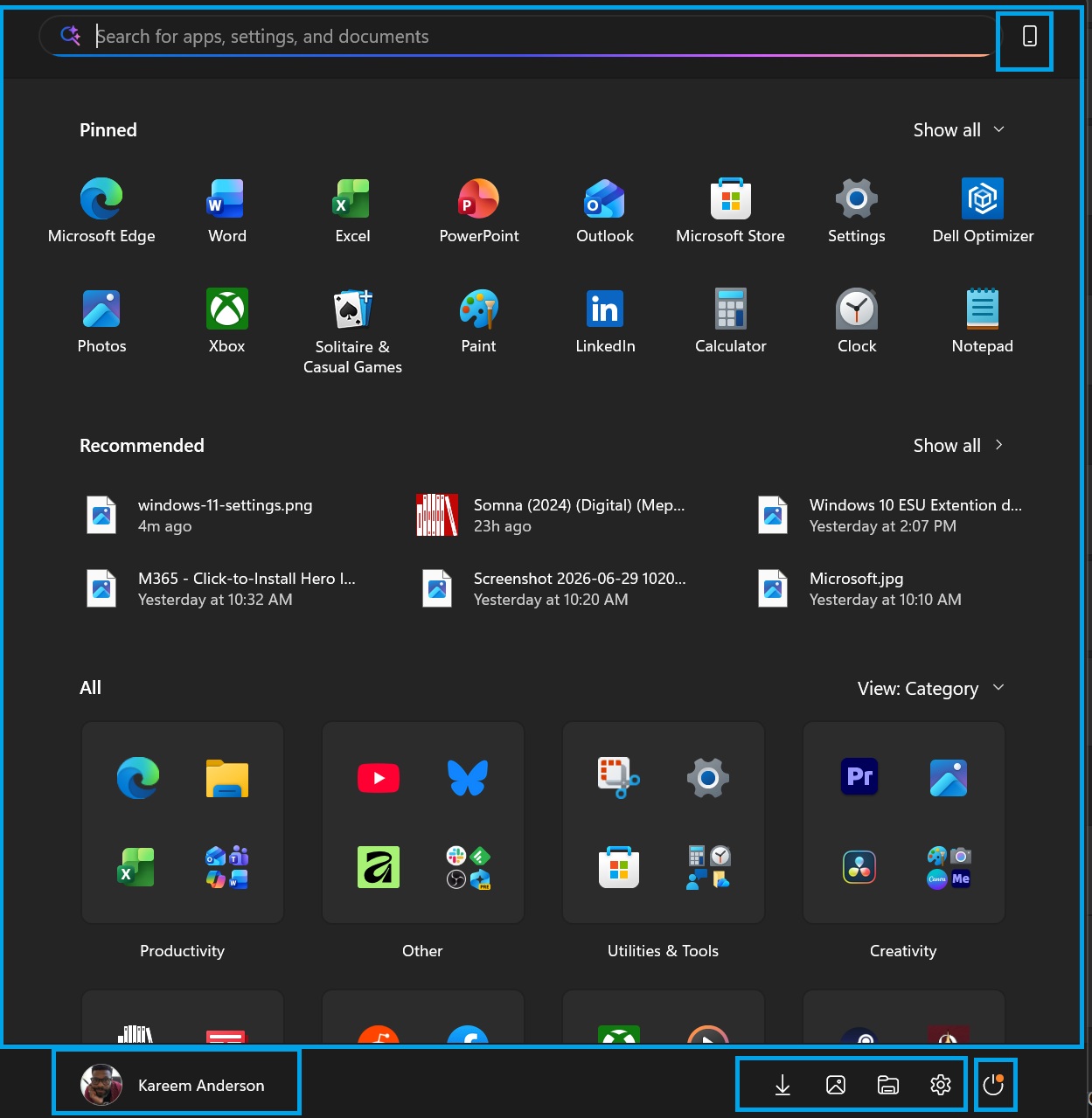
Task: Launch PowerPoint from pinned apps
Action: (x=479, y=211)
